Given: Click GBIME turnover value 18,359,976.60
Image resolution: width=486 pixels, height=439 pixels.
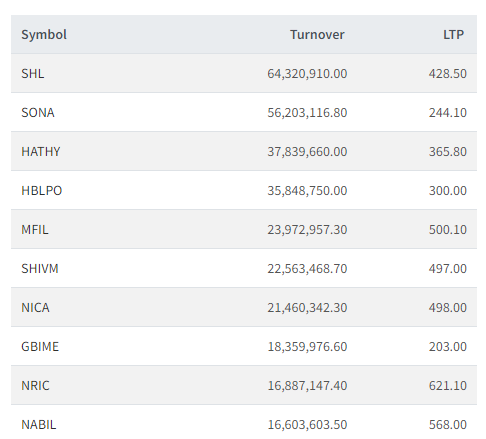Looking at the screenshot, I should 307,347.
